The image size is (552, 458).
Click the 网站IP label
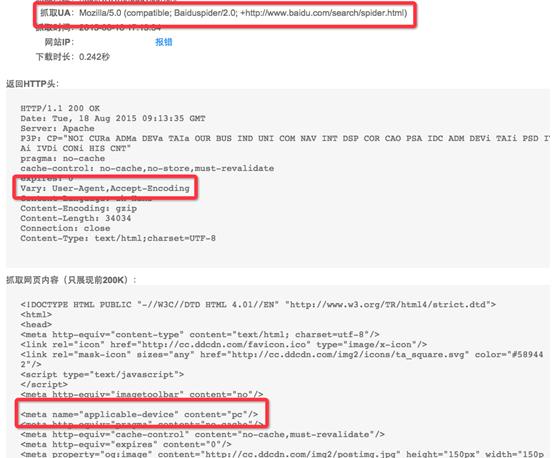(x=59, y=42)
